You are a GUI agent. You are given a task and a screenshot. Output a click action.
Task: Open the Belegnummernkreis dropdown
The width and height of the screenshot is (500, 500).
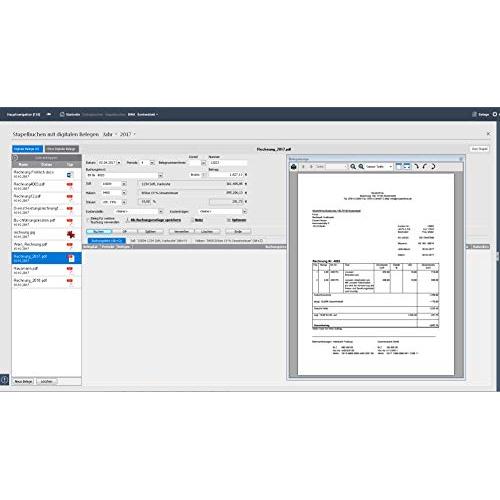click(203, 163)
